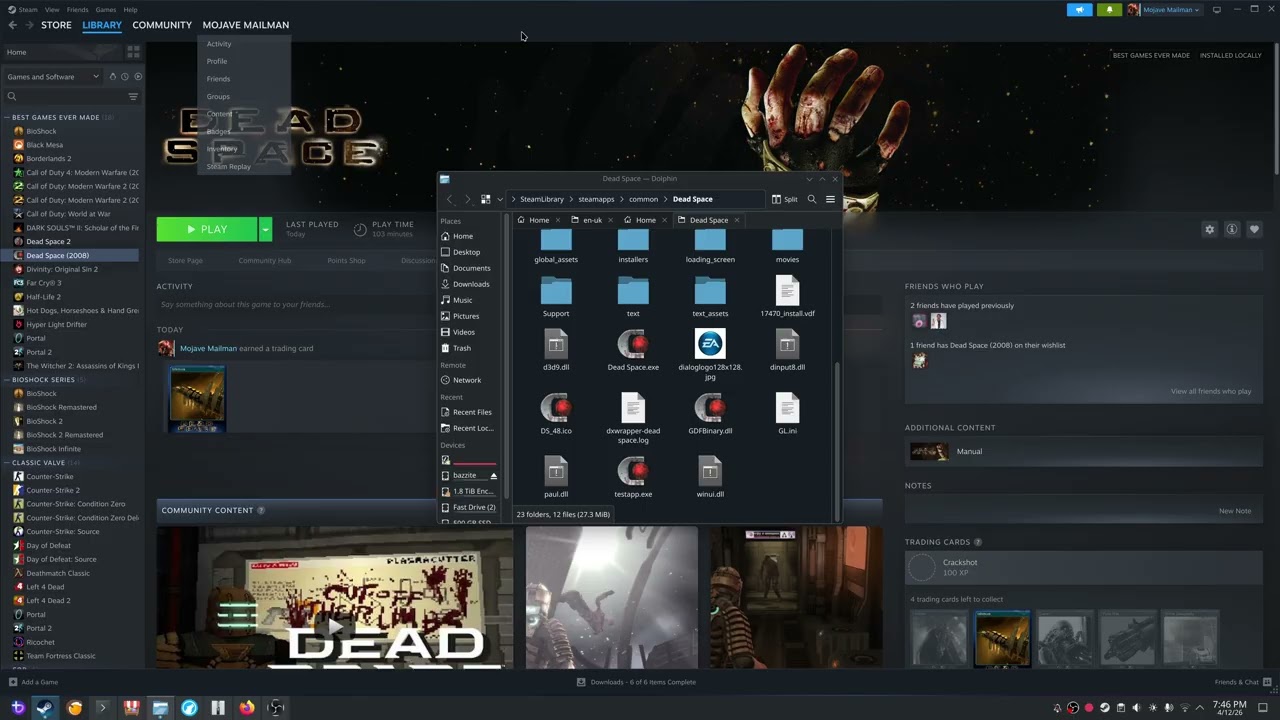This screenshot has height=720, width=1280.
Task: Open the Plasmacutter community video thumbnail
Action: [335, 598]
